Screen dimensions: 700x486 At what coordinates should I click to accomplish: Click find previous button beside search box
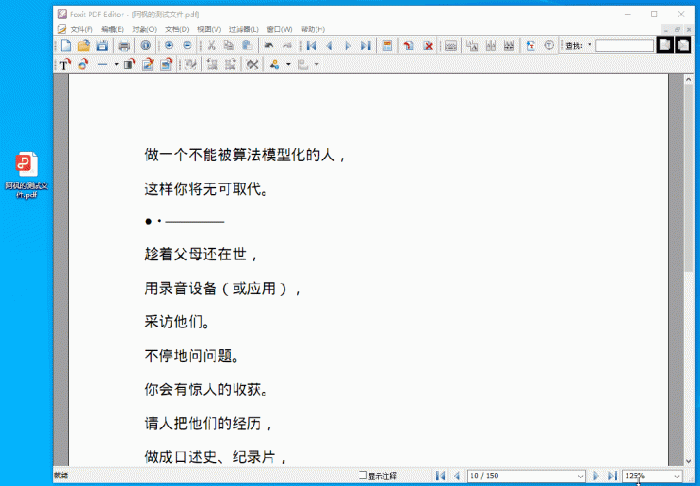click(x=665, y=45)
